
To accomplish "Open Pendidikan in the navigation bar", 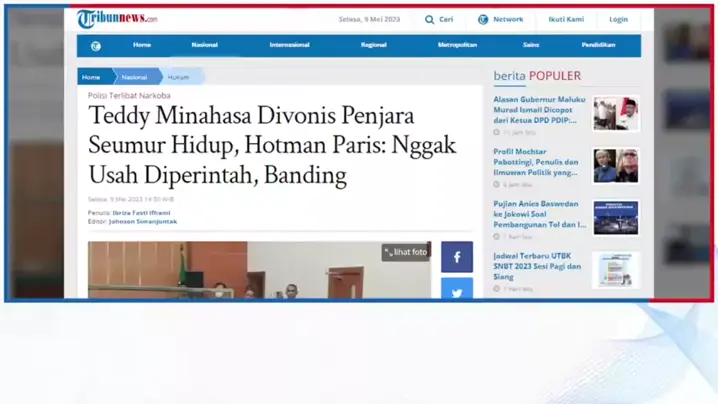I will point(598,45).
